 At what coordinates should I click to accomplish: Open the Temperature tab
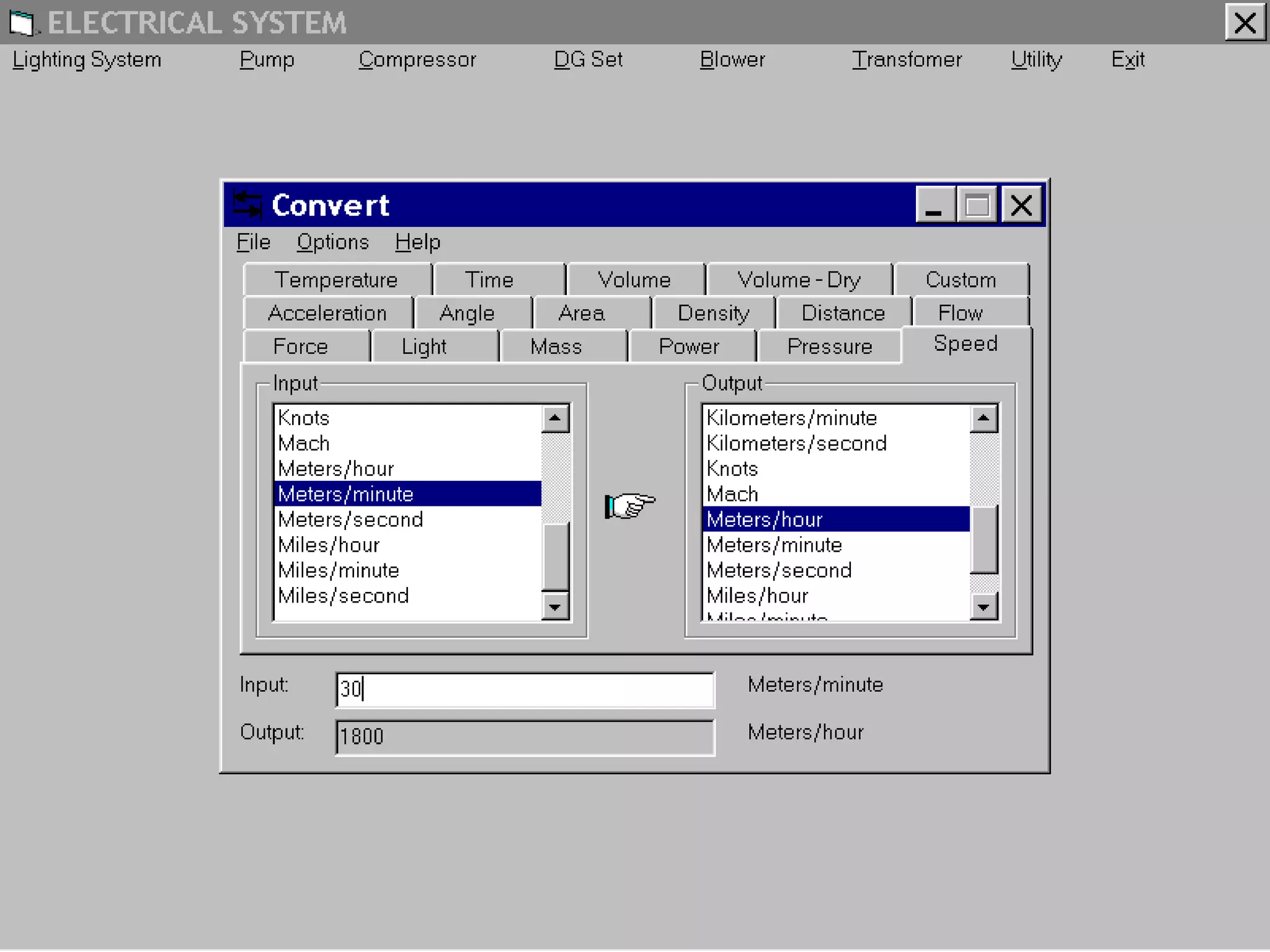coord(336,280)
